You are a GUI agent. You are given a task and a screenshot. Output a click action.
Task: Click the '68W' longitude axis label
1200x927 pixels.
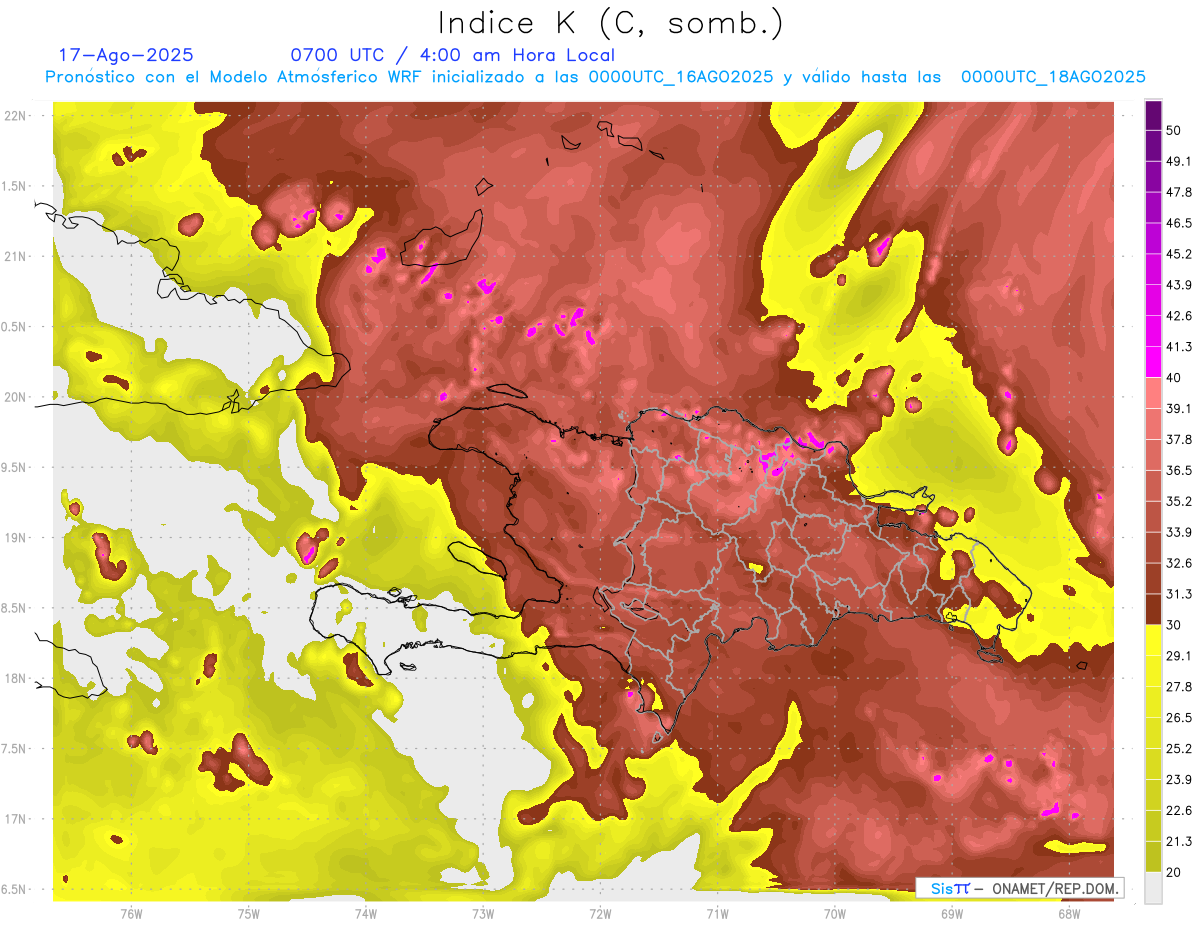[x=1069, y=913]
